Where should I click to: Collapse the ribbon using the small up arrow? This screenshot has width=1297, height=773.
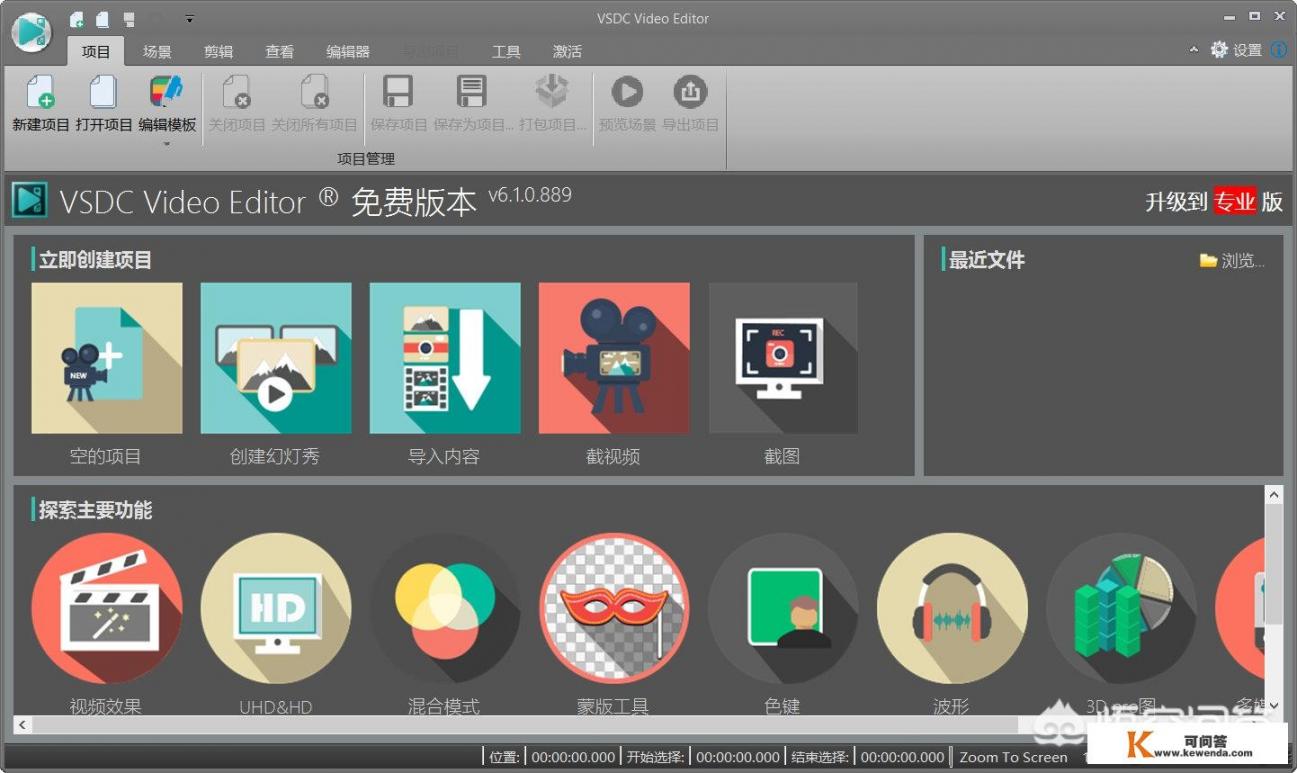[x=1193, y=50]
